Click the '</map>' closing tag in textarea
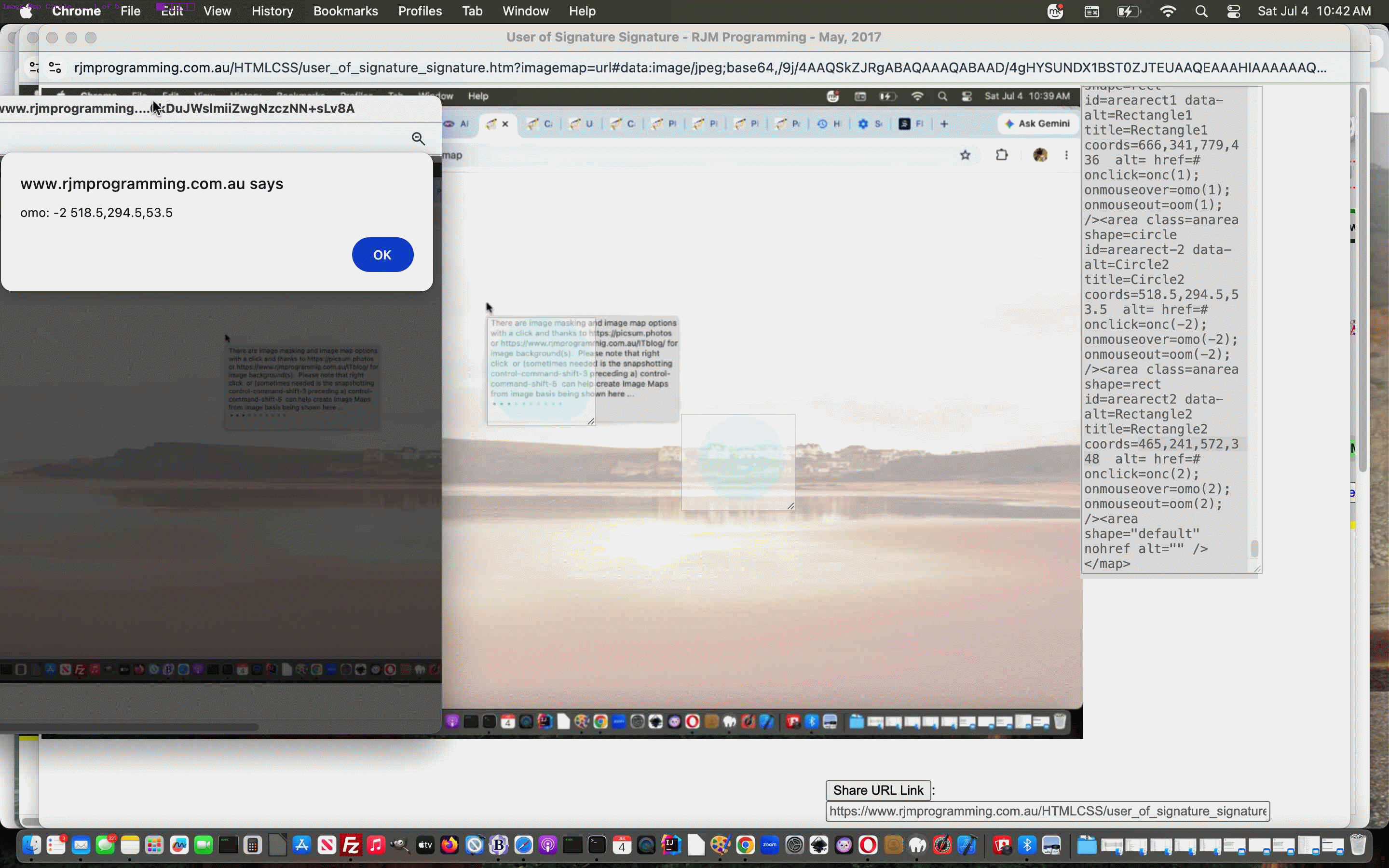Image resolution: width=1389 pixels, height=868 pixels. pos(1107,563)
